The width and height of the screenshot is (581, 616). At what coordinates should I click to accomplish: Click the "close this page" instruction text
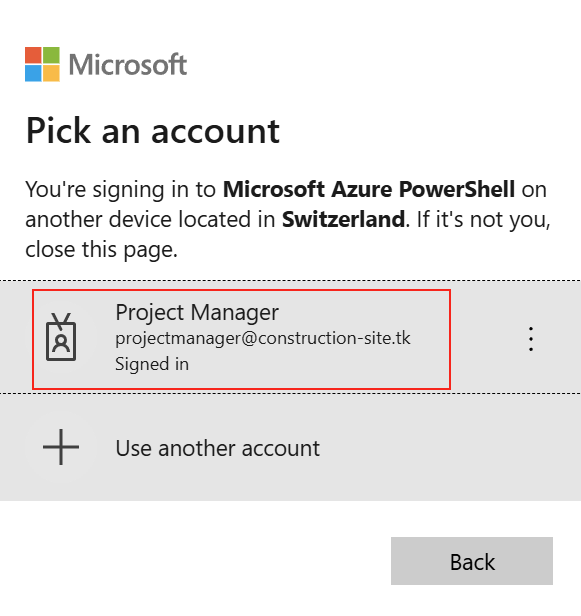click(x=101, y=249)
